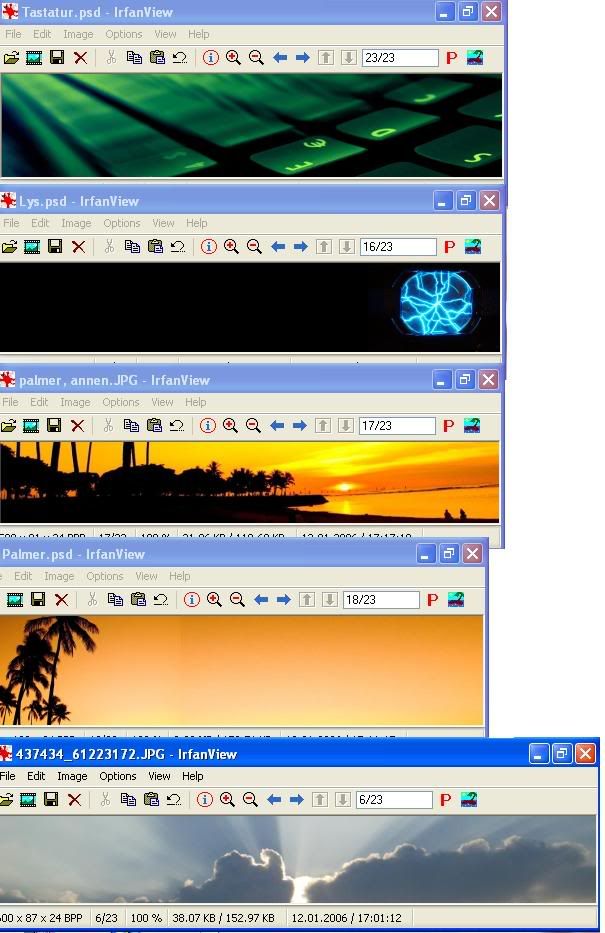Click the Copy icon in 437434_61223172.JPG window

127,800
